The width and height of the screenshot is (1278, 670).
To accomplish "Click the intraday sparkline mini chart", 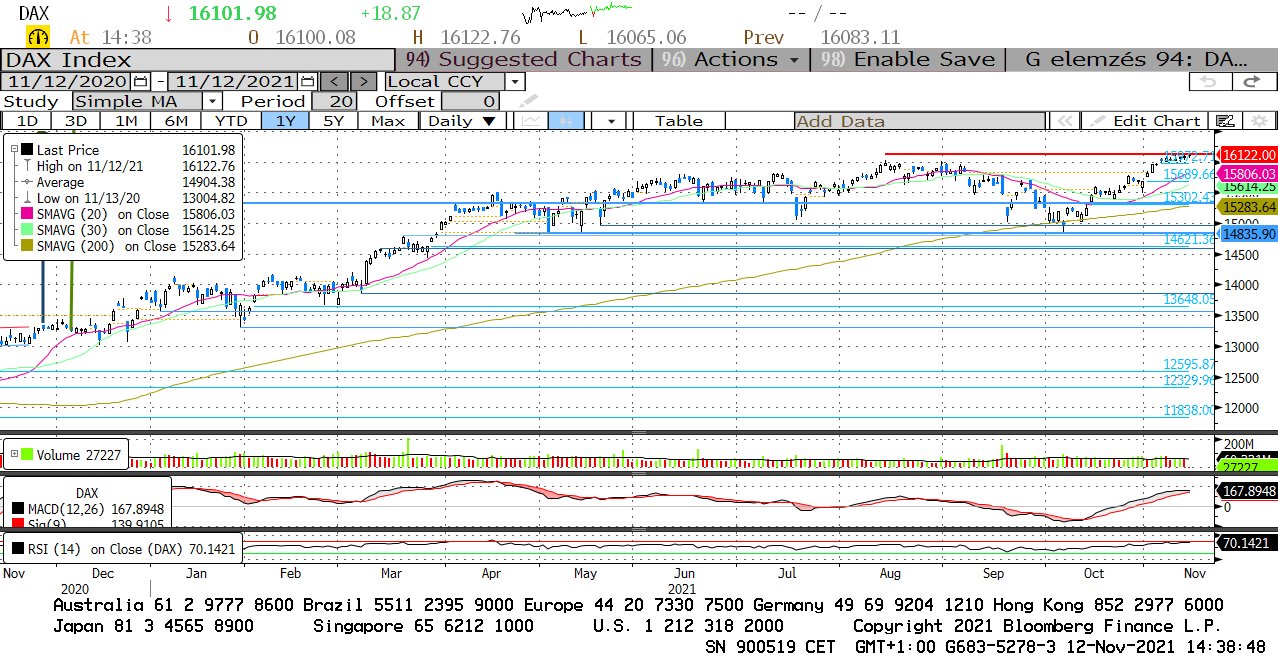I will 579,14.
